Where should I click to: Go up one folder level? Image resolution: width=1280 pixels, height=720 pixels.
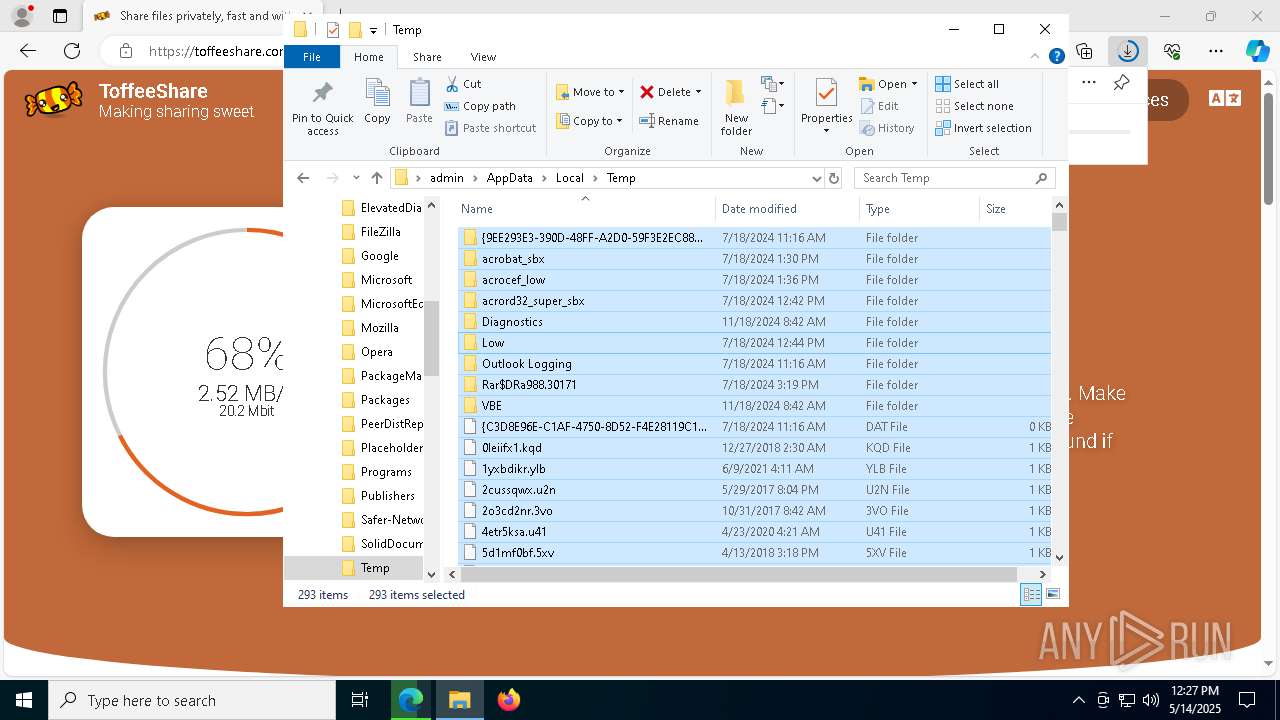click(376, 178)
